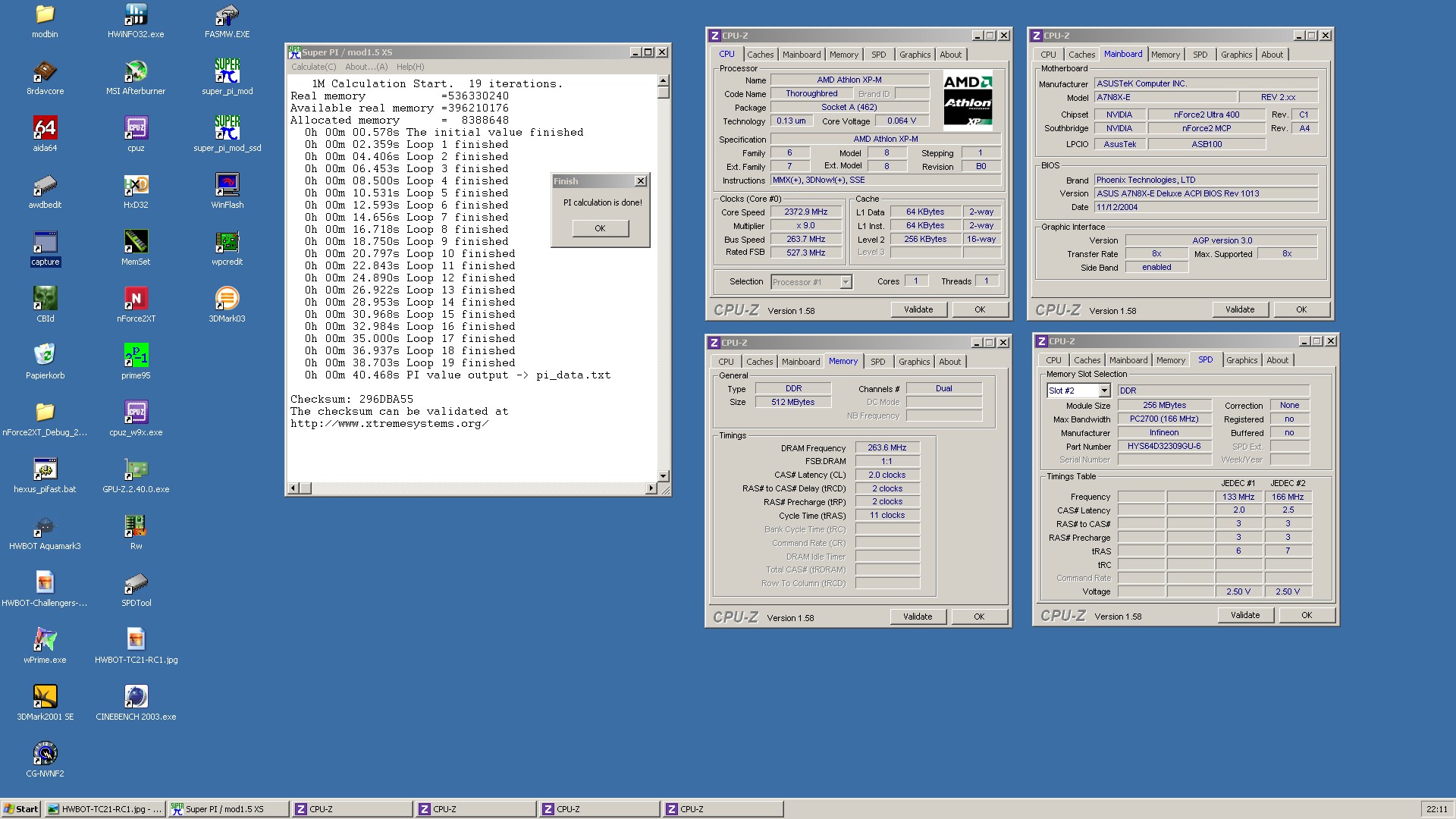This screenshot has height=819, width=1456.
Task: Switch to Super PI taskbar button
Action: (227, 809)
